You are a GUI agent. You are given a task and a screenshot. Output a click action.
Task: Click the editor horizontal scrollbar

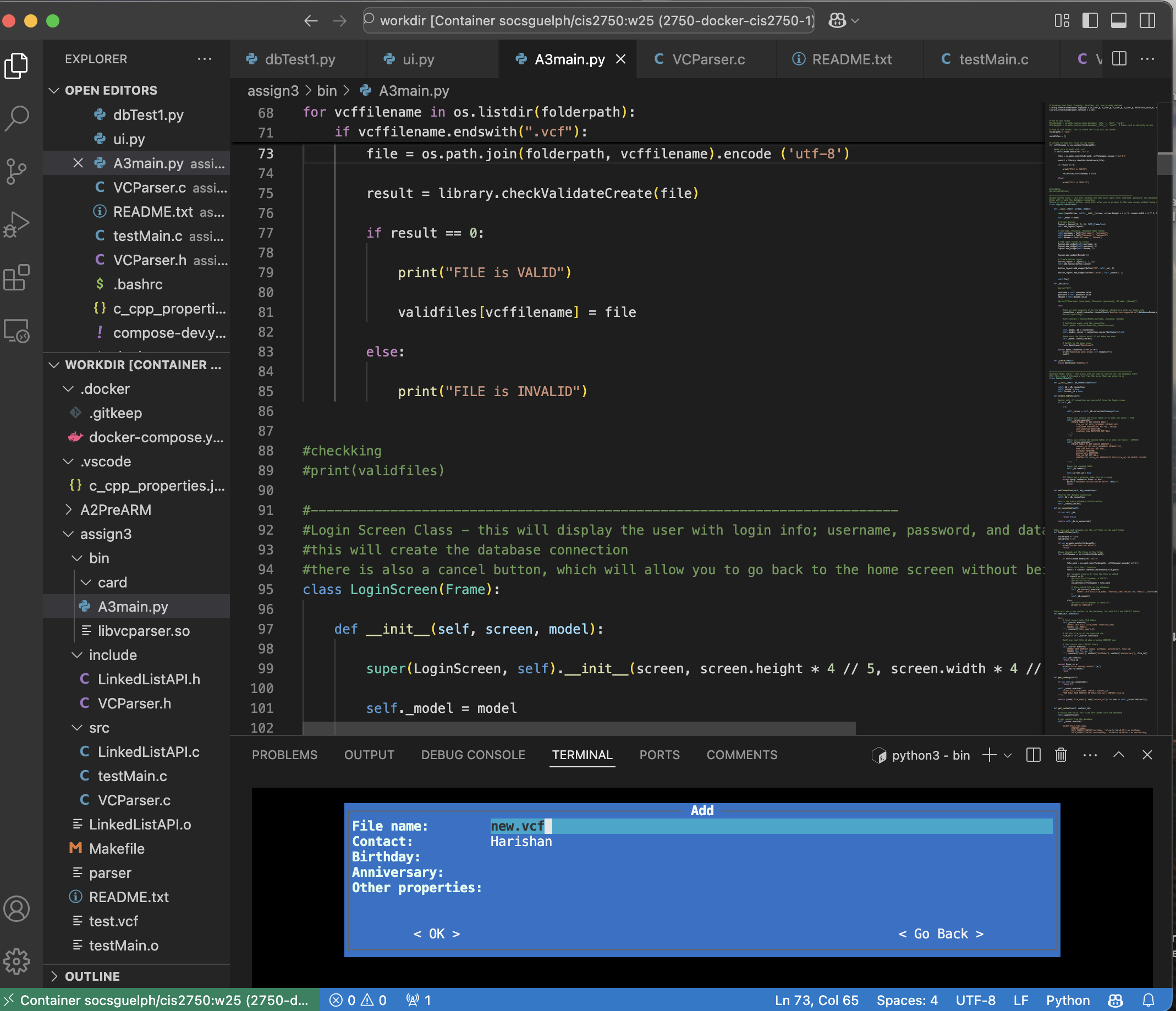point(579,728)
